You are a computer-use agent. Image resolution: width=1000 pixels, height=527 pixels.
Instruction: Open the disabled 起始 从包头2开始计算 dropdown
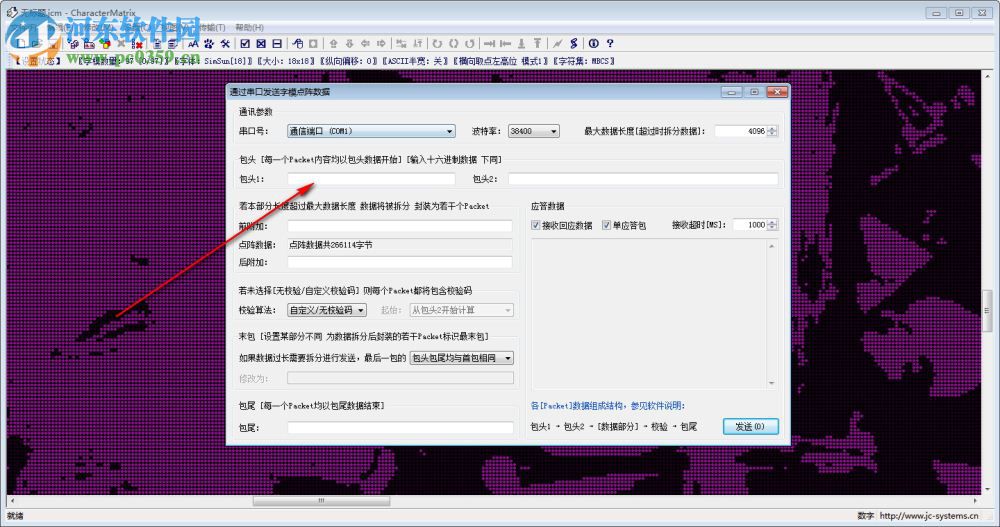coord(461,310)
